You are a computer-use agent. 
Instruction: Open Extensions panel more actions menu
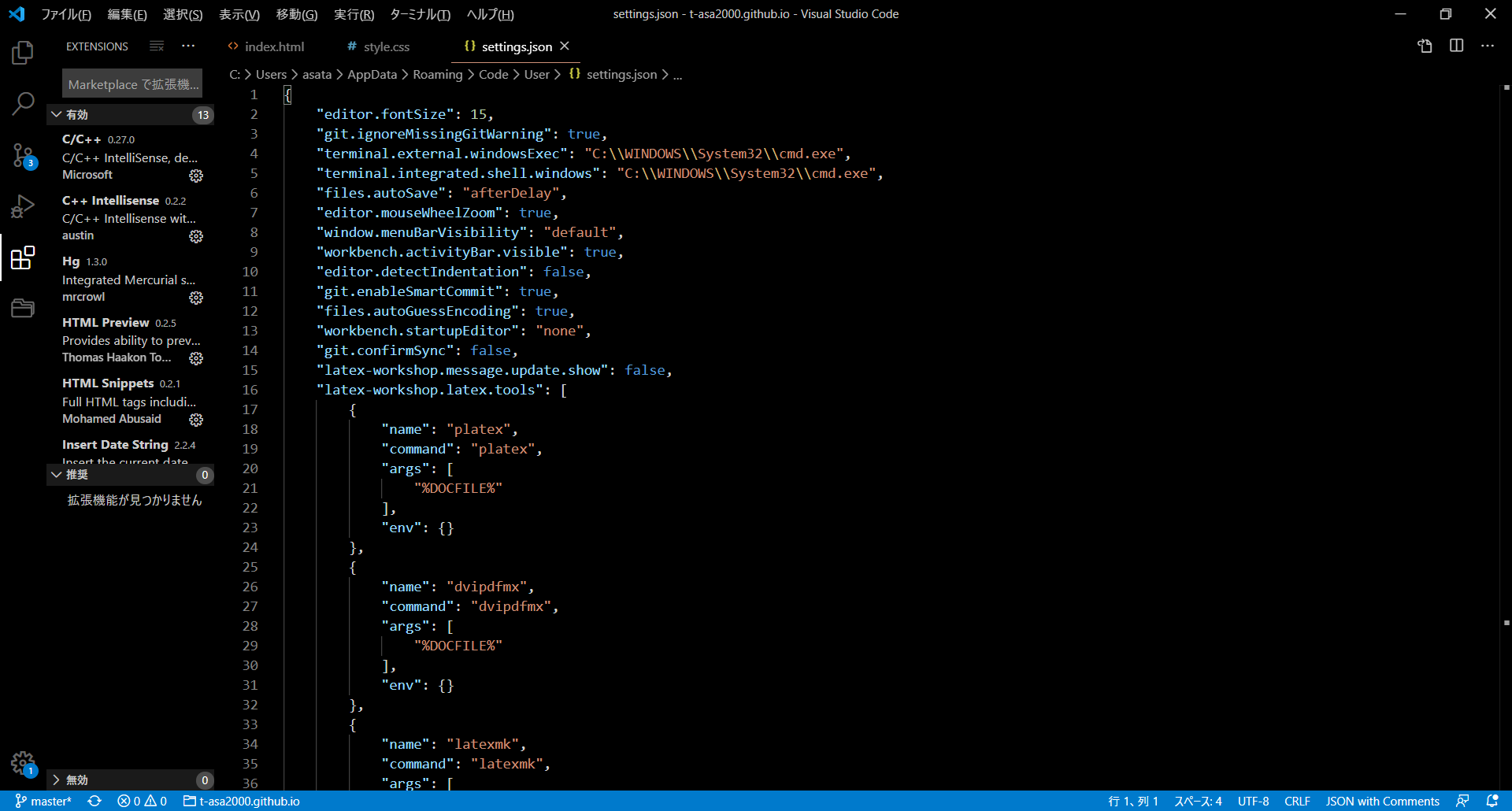click(188, 46)
